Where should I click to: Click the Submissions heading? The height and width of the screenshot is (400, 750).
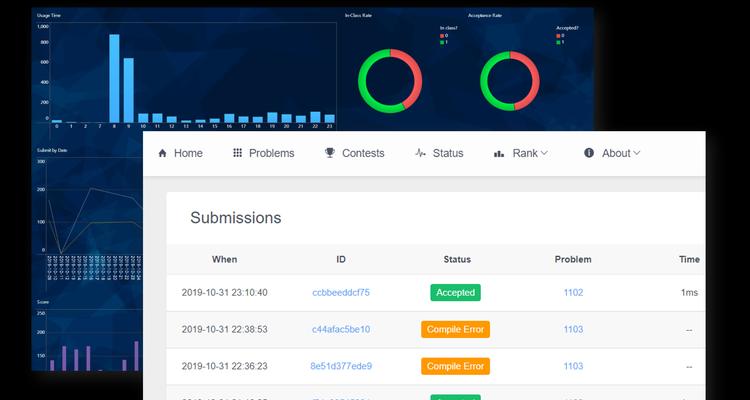236,218
